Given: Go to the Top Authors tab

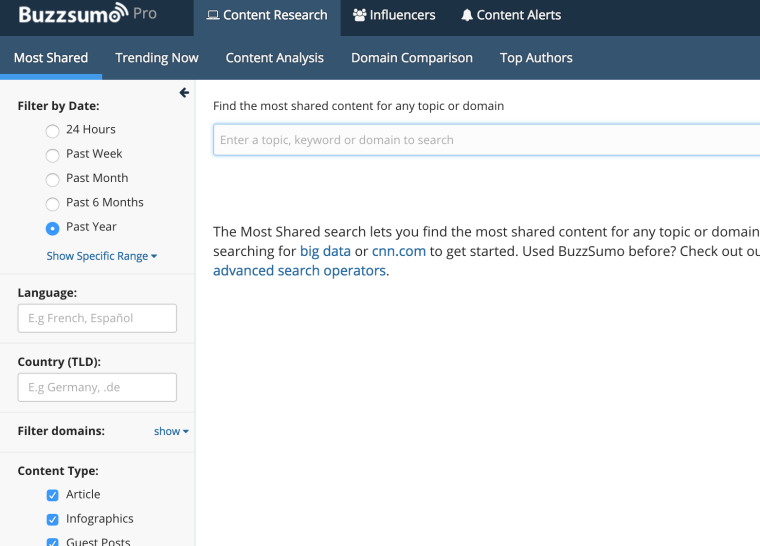Looking at the screenshot, I should coord(536,58).
